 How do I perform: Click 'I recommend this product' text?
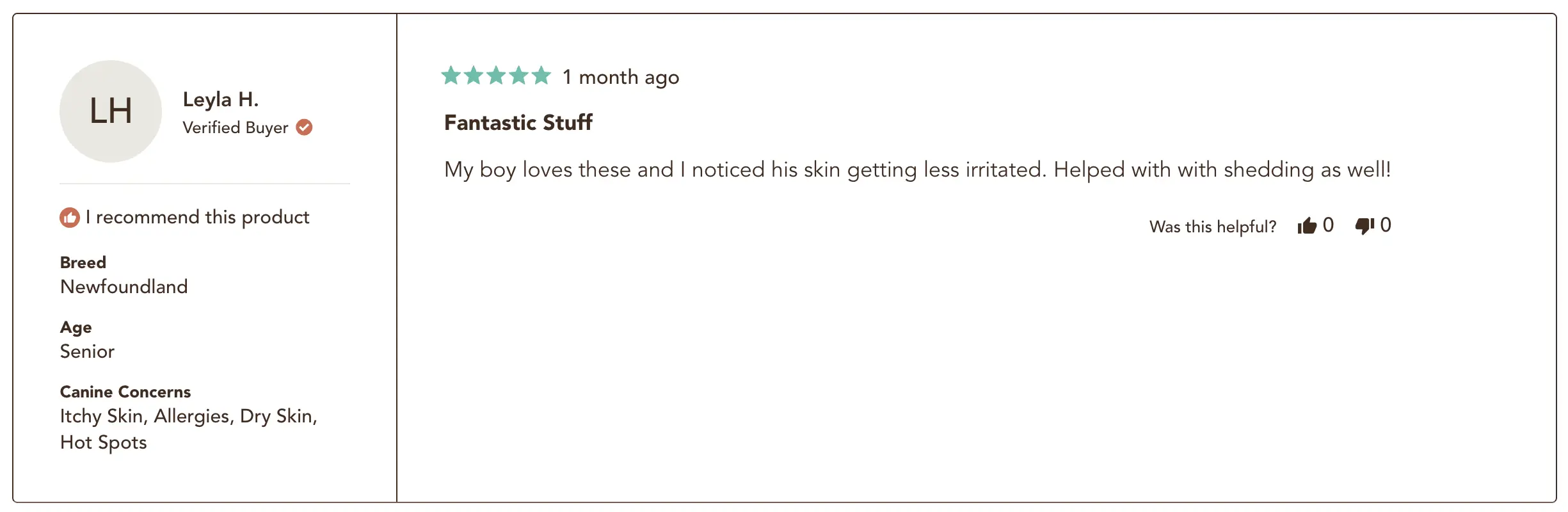click(x=197, y=218)
